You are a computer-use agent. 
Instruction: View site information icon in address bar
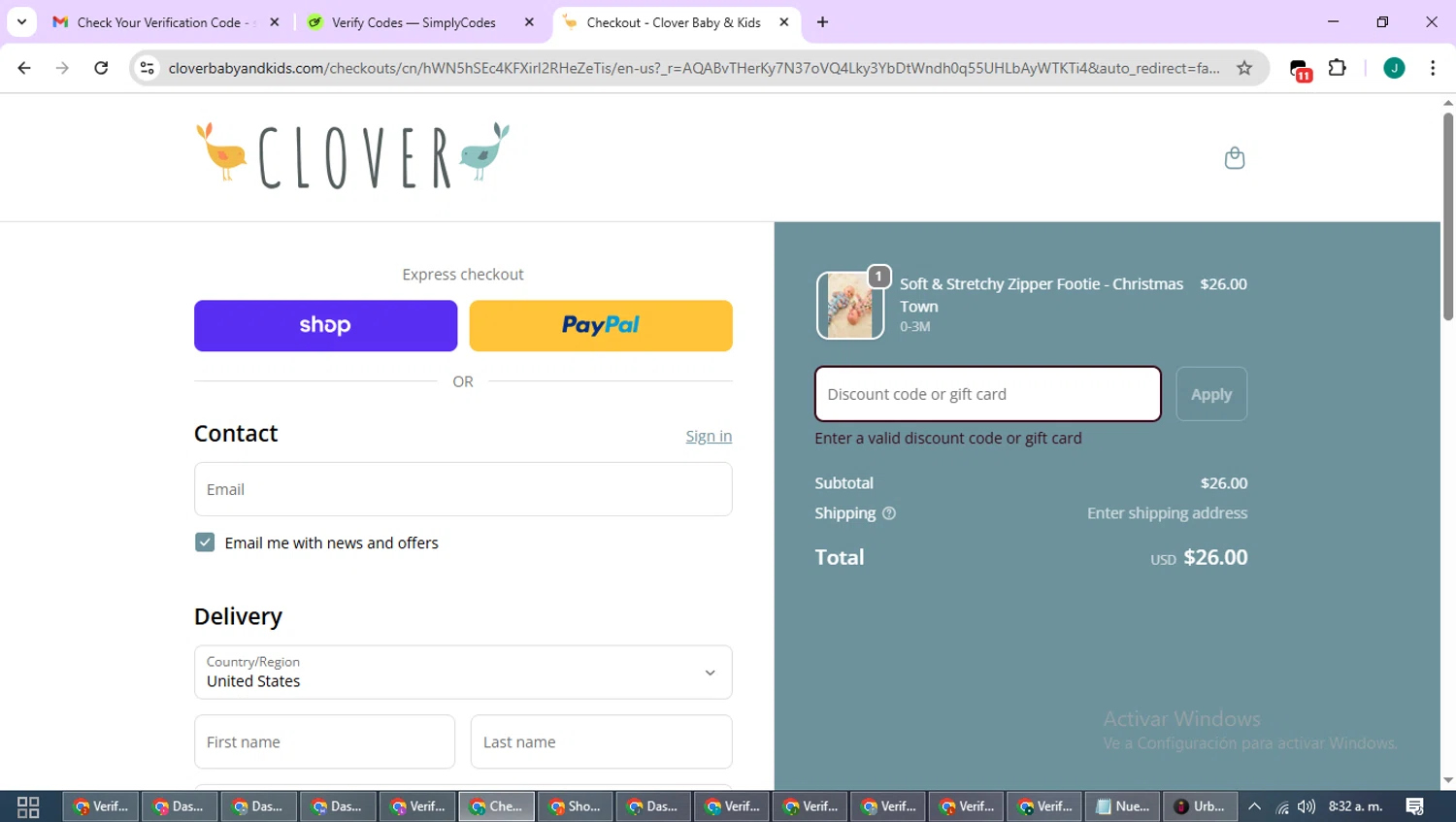click(x=148, y=68)
